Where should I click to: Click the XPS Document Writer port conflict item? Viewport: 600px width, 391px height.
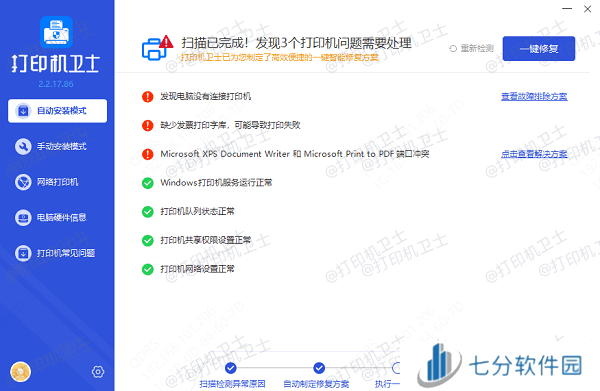tap(295, 154)
